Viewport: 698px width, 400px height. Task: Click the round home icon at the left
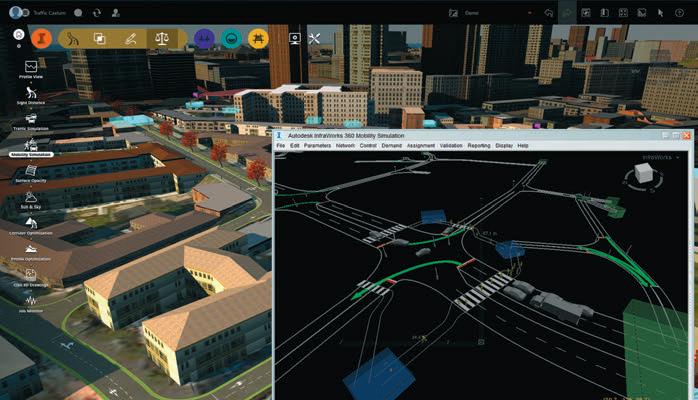[x=19, y=34]
